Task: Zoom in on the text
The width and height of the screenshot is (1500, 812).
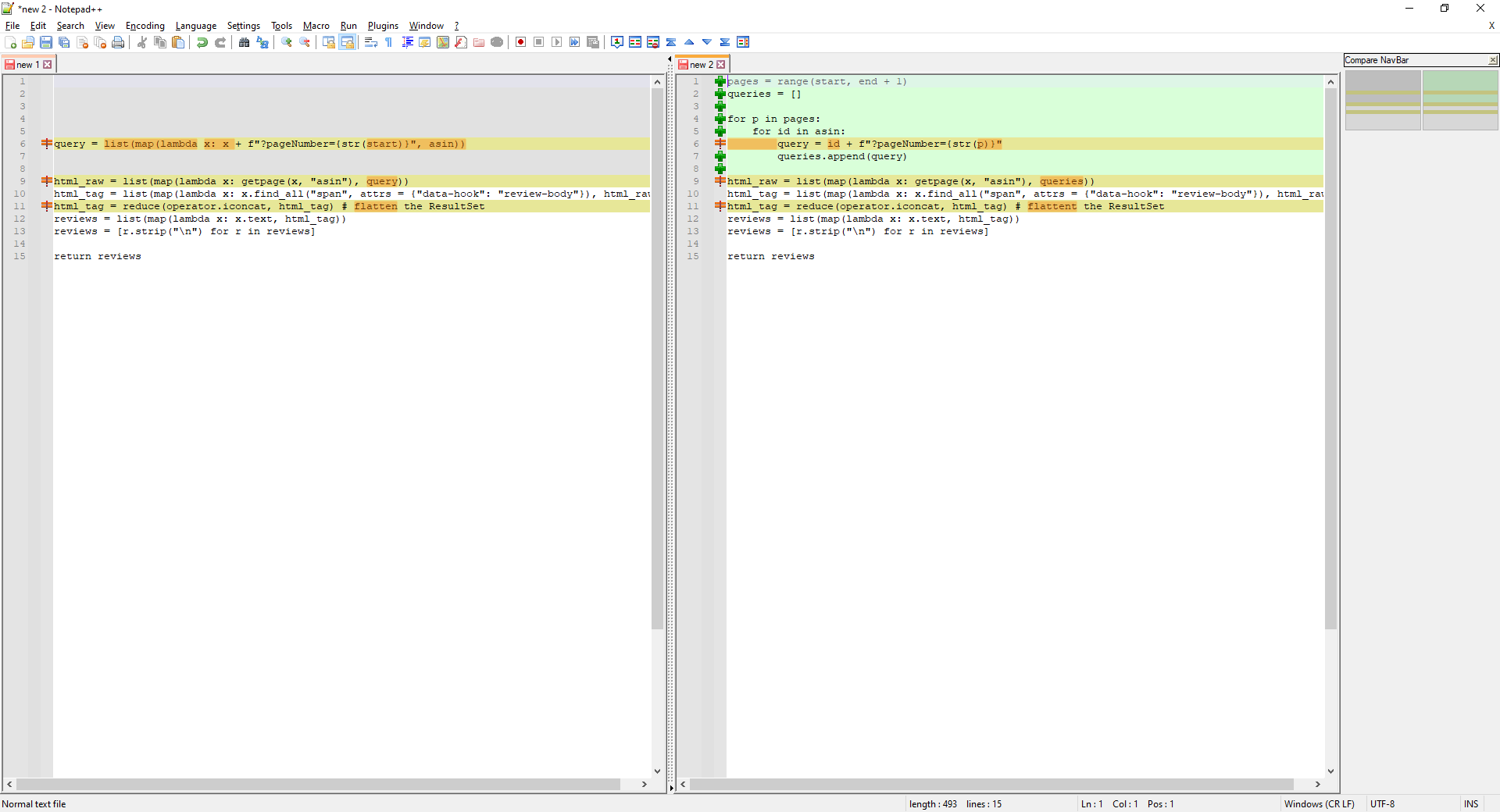Action: pyautogui.click(x=287, y=42)
